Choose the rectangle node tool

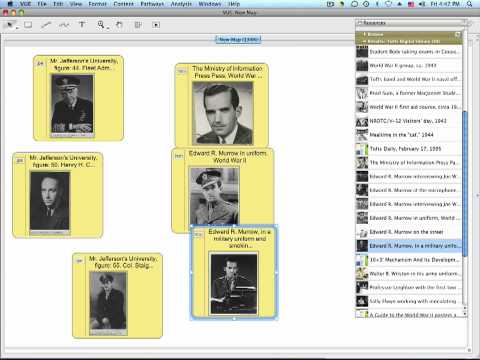[28, 25]
